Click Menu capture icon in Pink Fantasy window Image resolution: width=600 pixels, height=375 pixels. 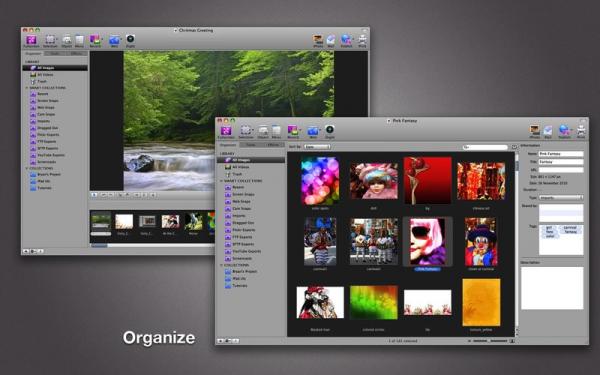276,130
